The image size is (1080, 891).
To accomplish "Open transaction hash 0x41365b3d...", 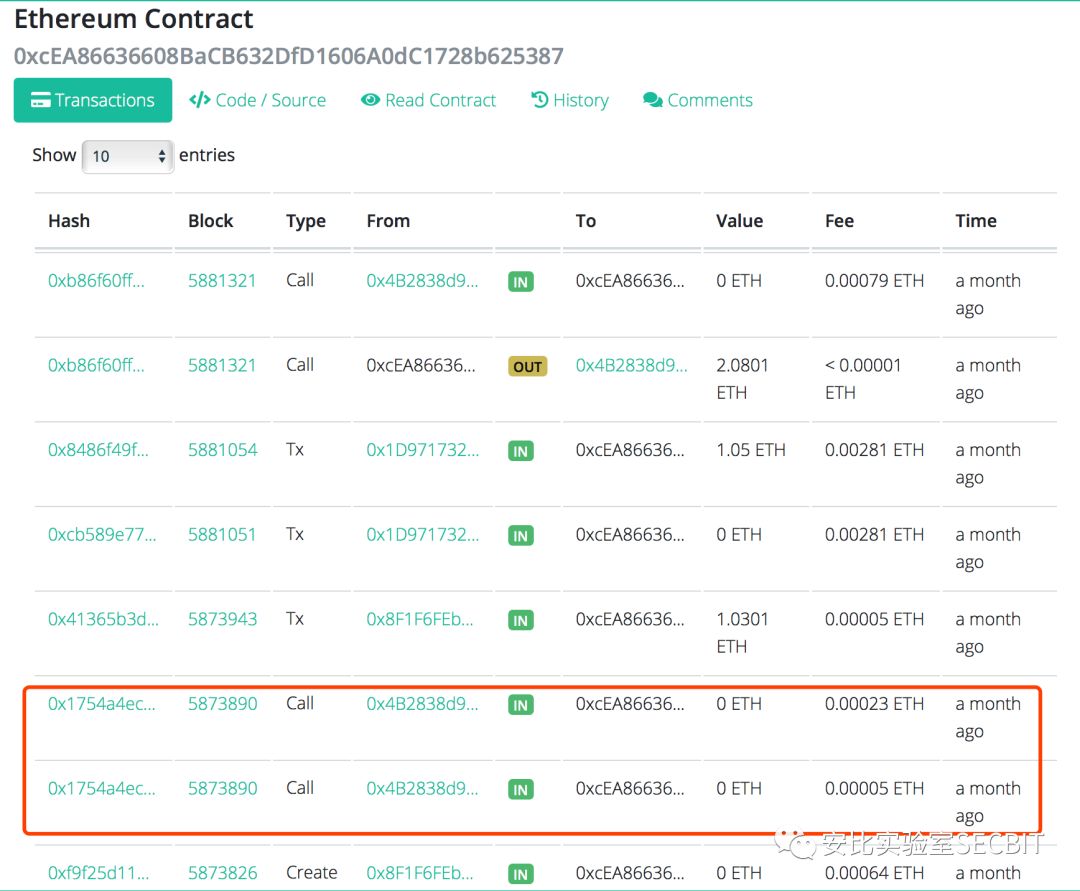I will (103, 620).
